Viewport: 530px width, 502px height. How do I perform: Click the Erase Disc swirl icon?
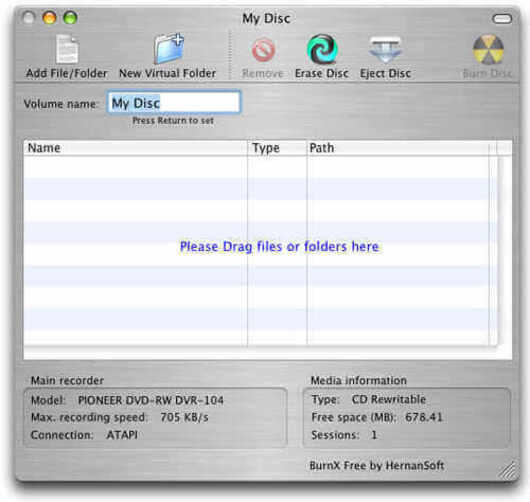[322, 49]
